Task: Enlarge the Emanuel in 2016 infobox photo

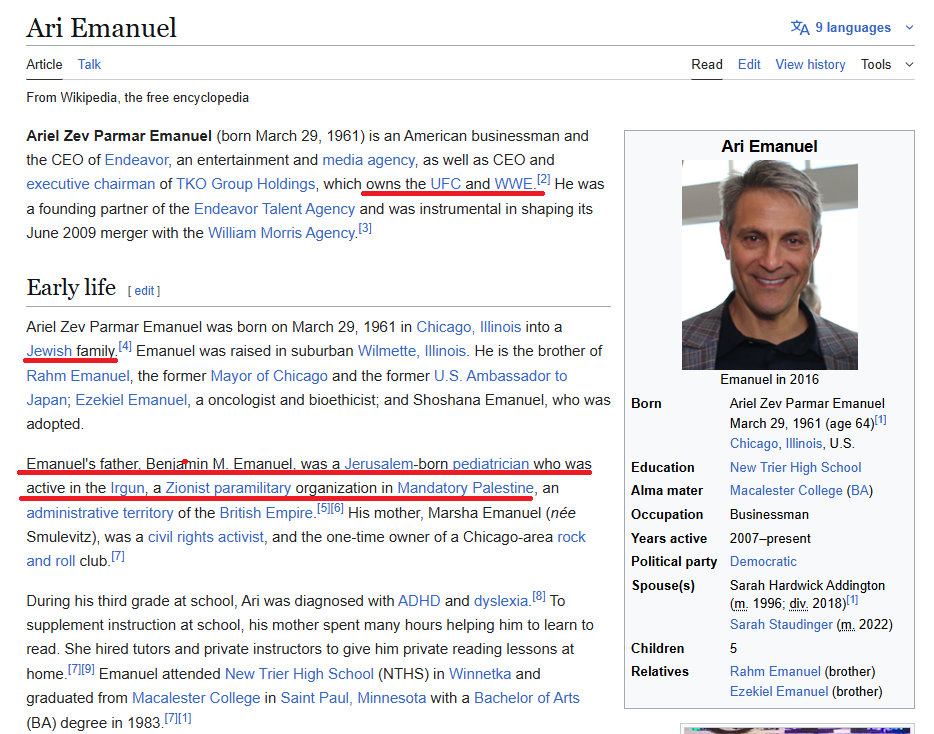Action: click(x=770, y=265)
